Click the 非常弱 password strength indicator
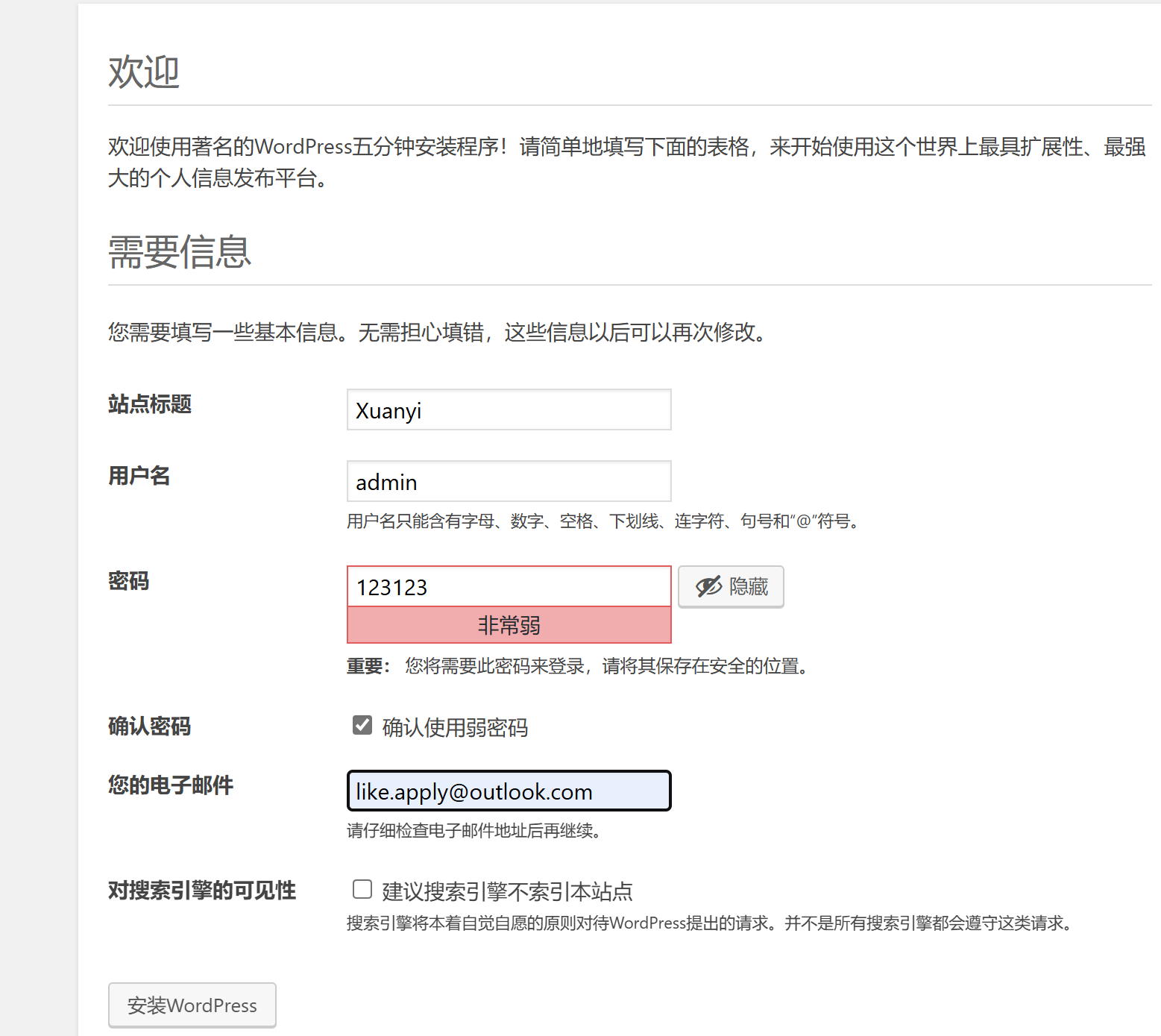 [509, 625]
